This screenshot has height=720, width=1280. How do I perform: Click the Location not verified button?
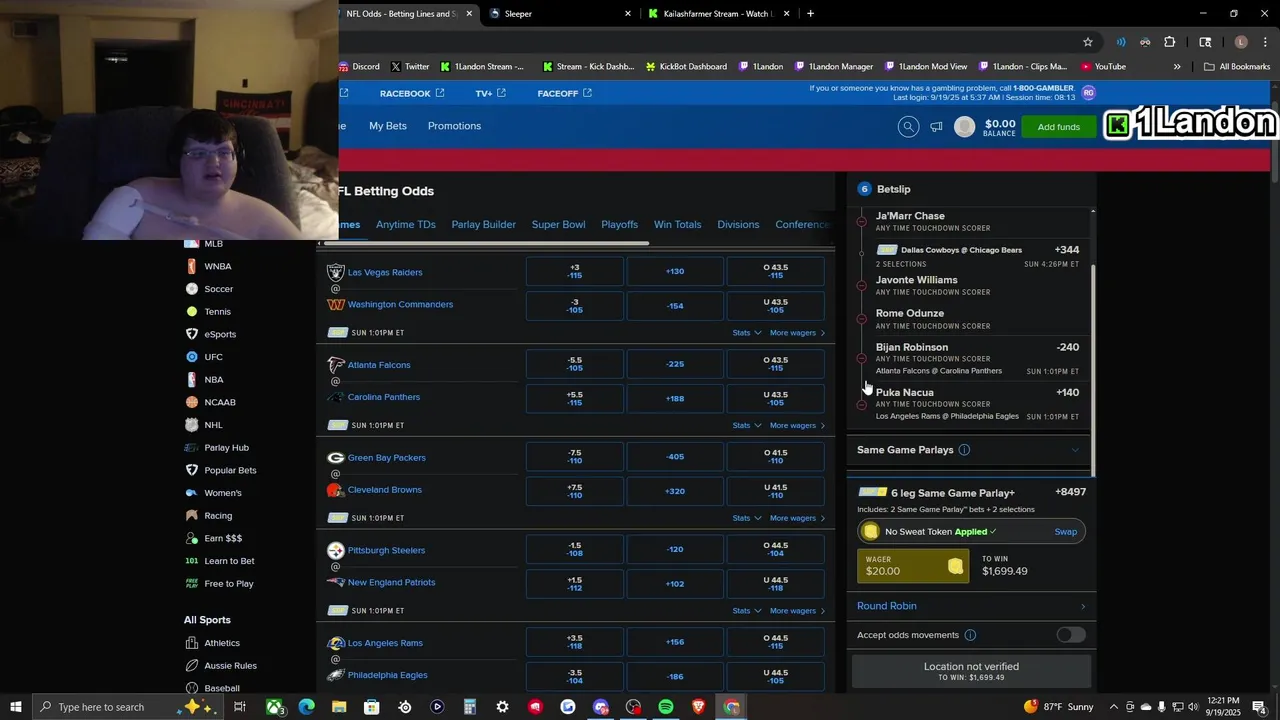click(971, 671)
